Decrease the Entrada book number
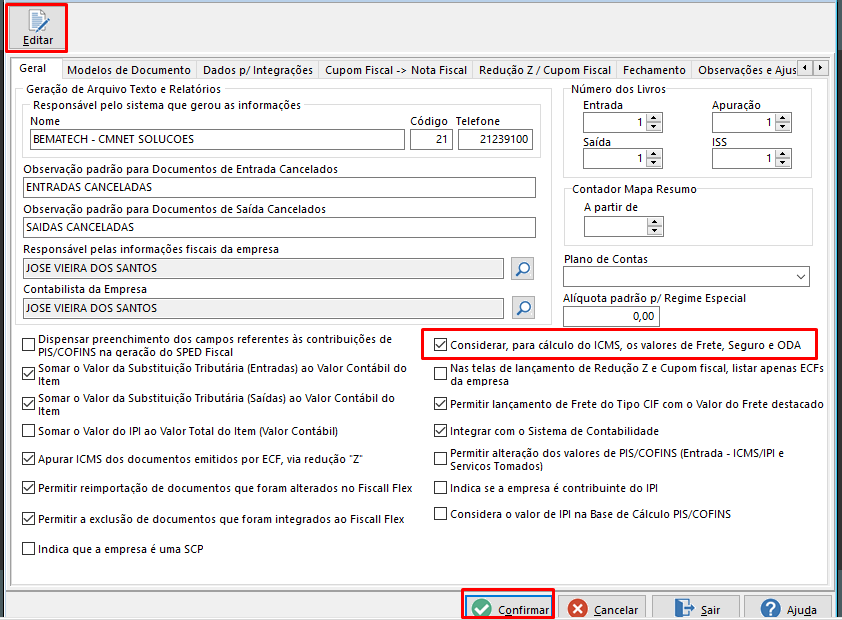The height and width of the screenshot is (620, 842). click(654, 127)
